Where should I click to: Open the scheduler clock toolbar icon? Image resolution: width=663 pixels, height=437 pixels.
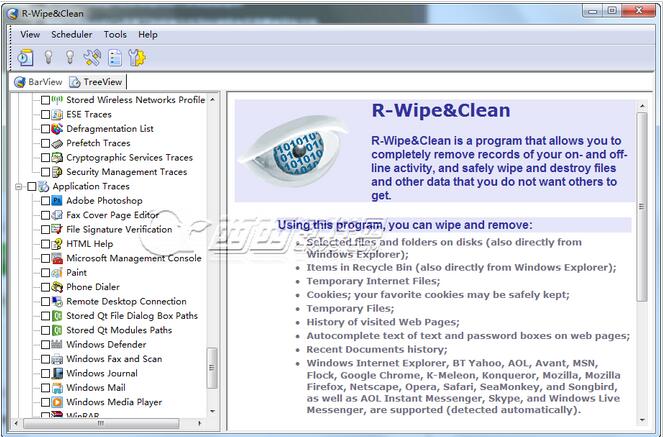tap(25, 58)
